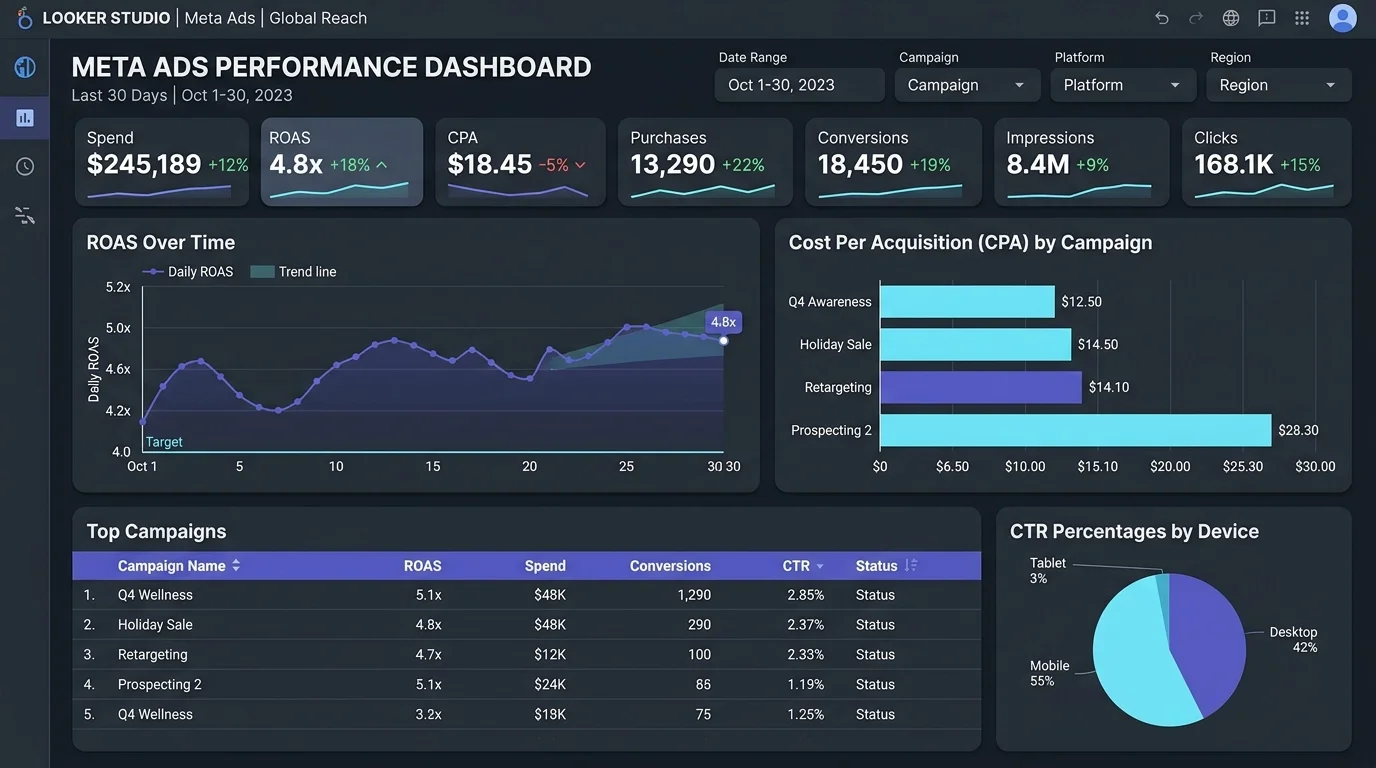Click the Holiday Sale bar in CPA chart
Viewport: 1376px width, 768px height.
[975, 344]
